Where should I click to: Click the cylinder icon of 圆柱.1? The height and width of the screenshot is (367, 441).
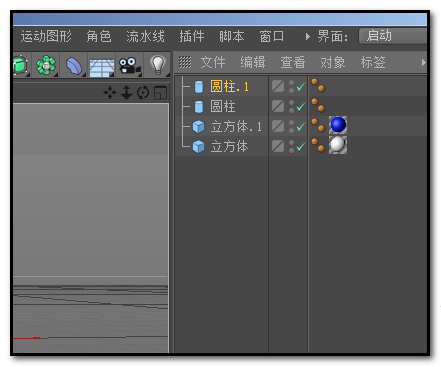[x=199, y=87]
